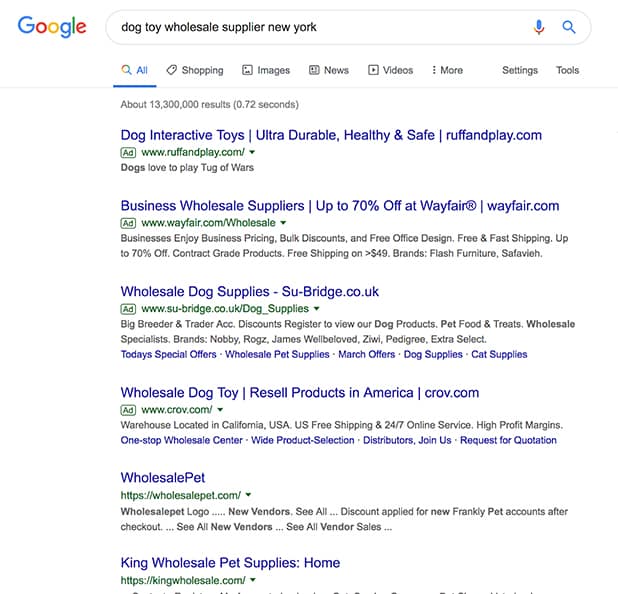Open the WholesalePet result link
Image resolution: width=618 pixels, height=594 pixels.
click(x=163, y=477)
